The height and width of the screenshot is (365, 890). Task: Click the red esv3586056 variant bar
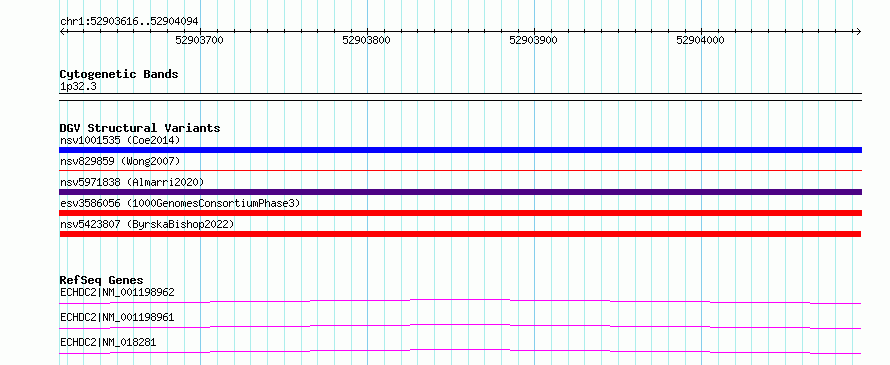pos(460,213)
